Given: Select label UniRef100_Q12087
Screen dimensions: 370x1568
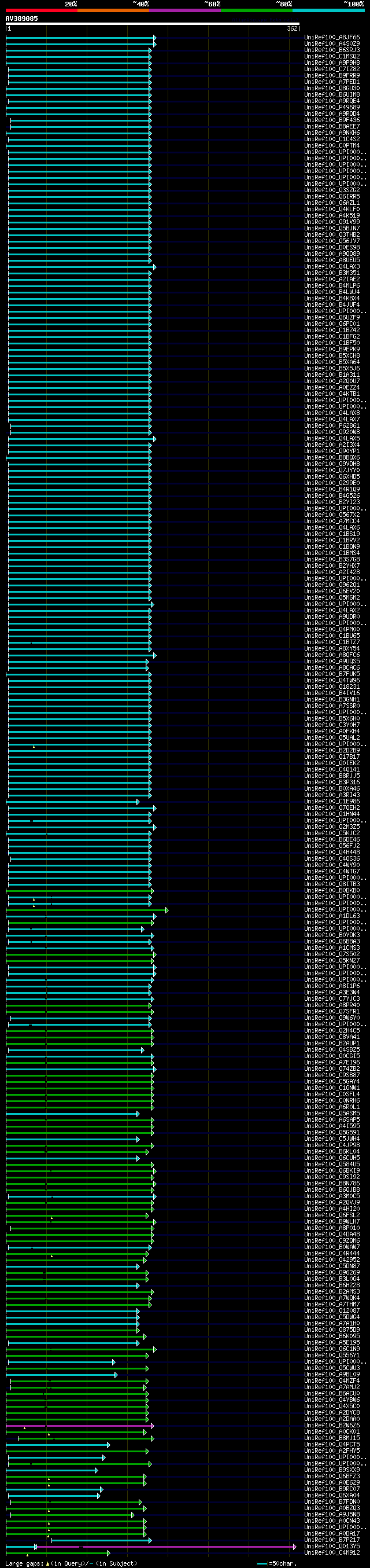Looking at the screenshot, I should click(x=332, y=1310).
